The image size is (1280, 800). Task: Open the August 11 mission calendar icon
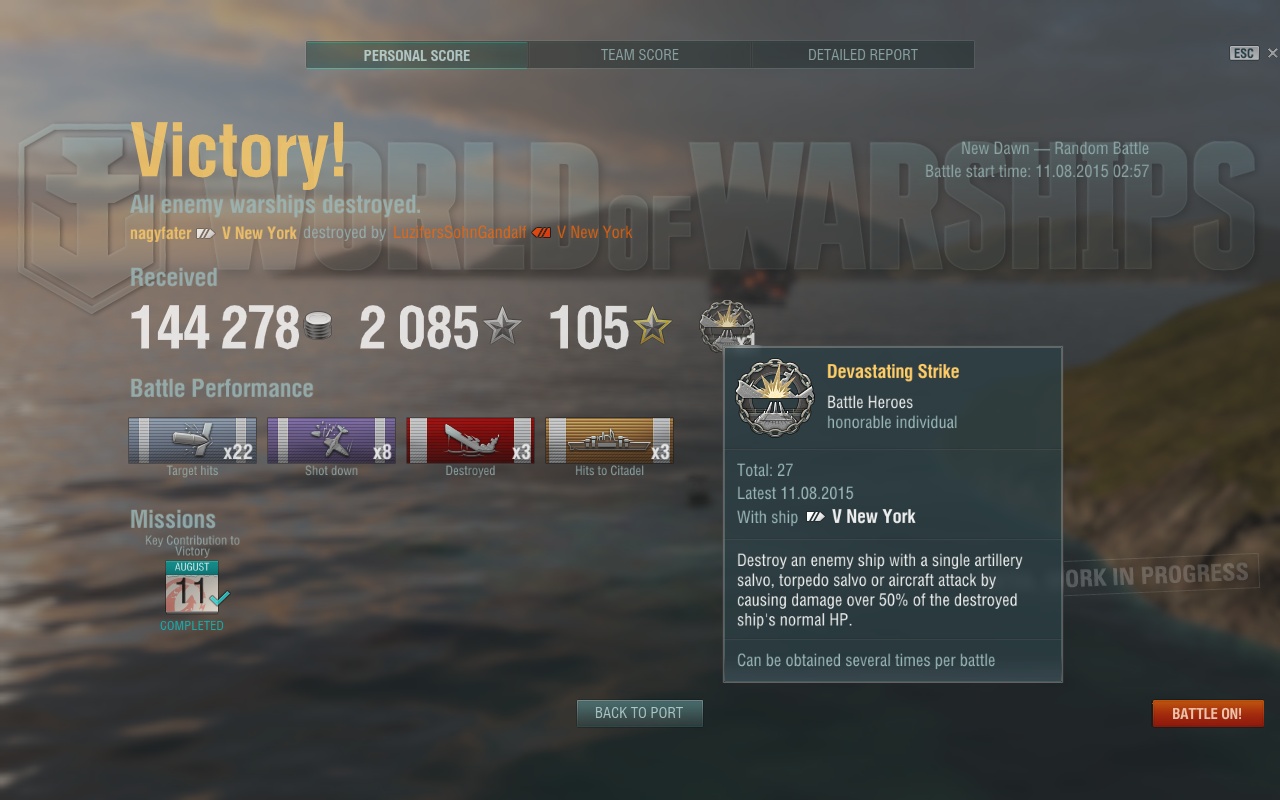tap(191, 587)
